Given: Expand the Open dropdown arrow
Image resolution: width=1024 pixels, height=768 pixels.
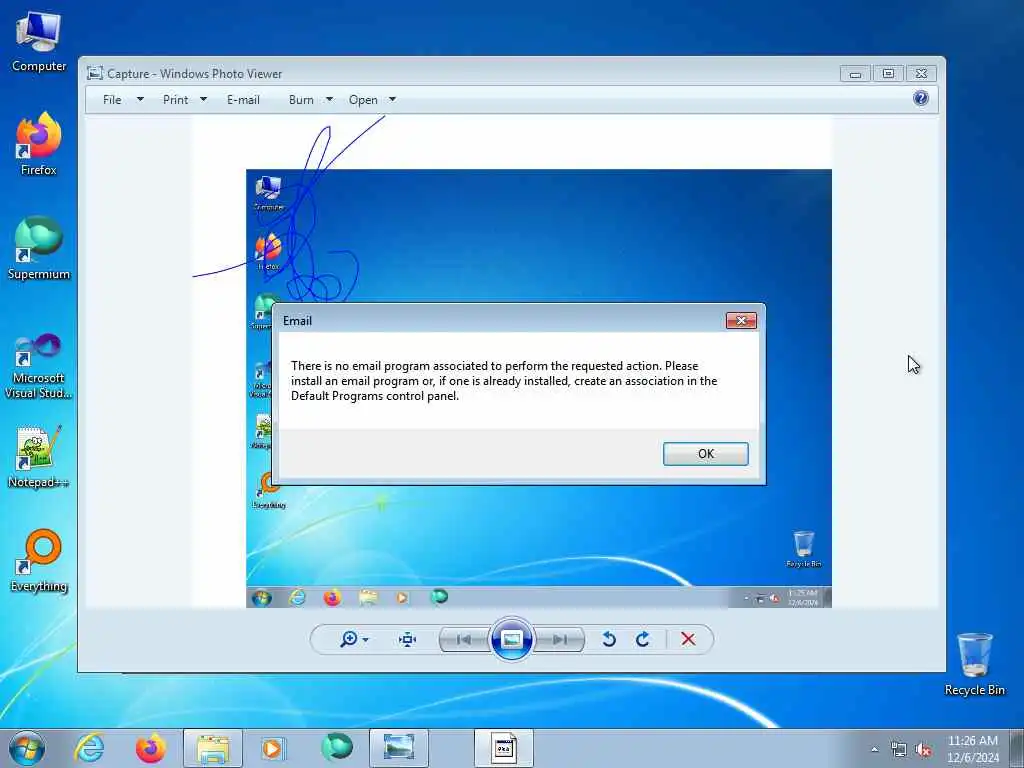Looking at the screenshot, I should [392, 99].
